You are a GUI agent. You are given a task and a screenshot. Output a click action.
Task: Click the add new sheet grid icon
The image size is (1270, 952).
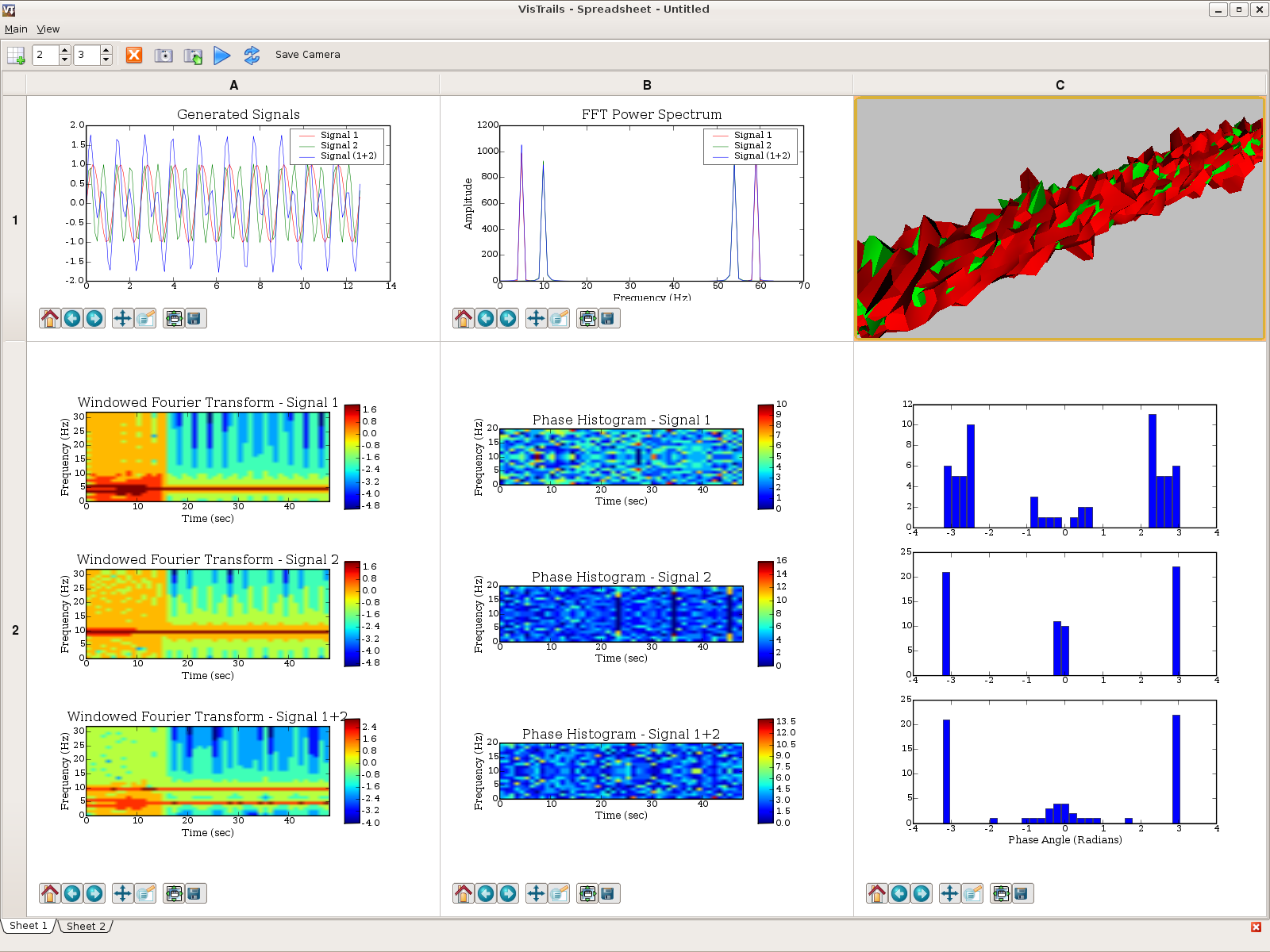(x=16, y=56)
